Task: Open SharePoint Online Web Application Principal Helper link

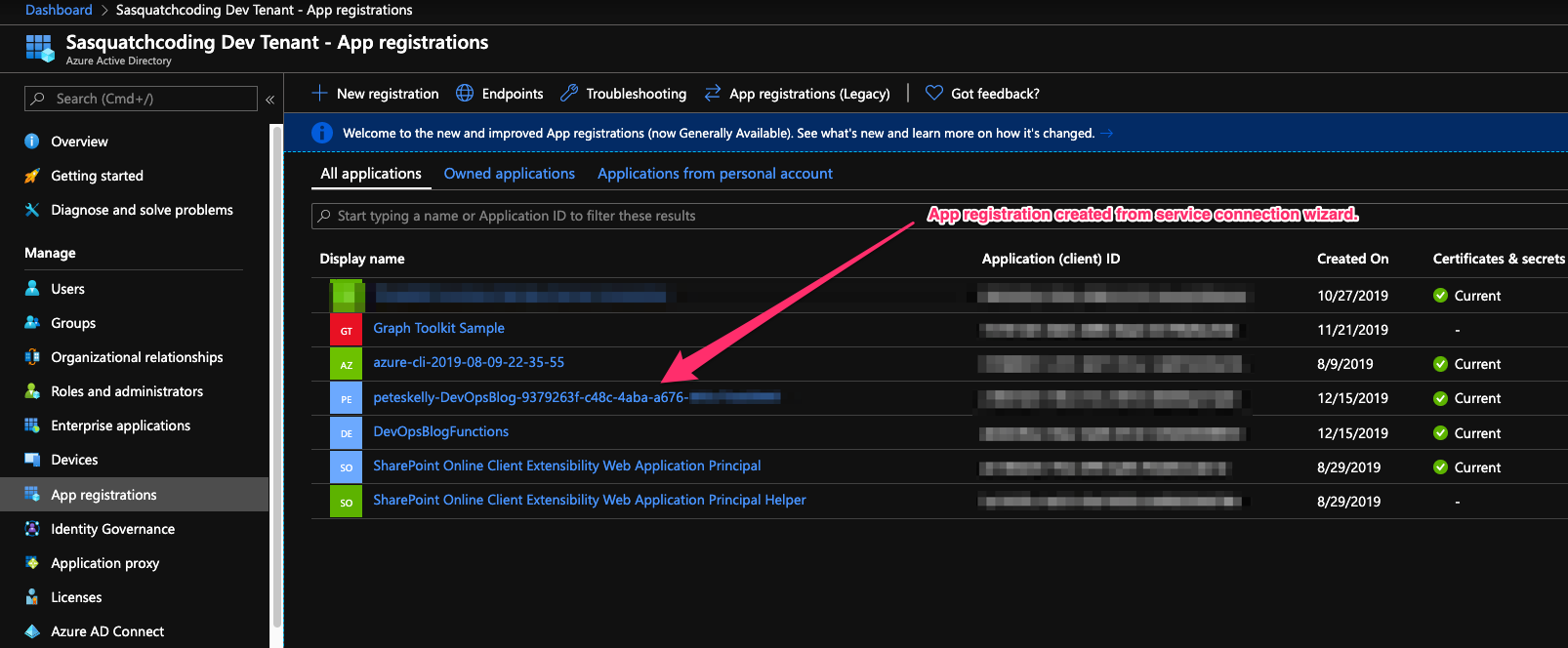Action: click(x=590, y=500)
